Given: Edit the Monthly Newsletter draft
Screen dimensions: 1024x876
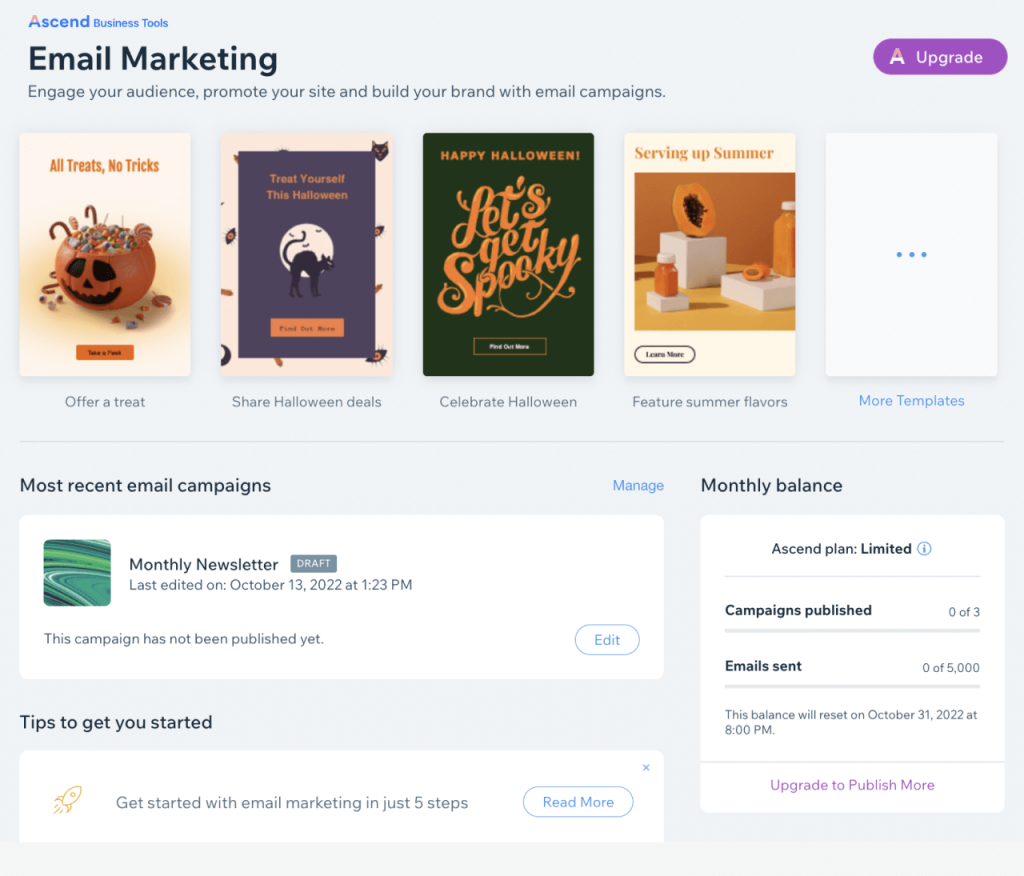Looking at the screenshot, I should click(607, 639).
